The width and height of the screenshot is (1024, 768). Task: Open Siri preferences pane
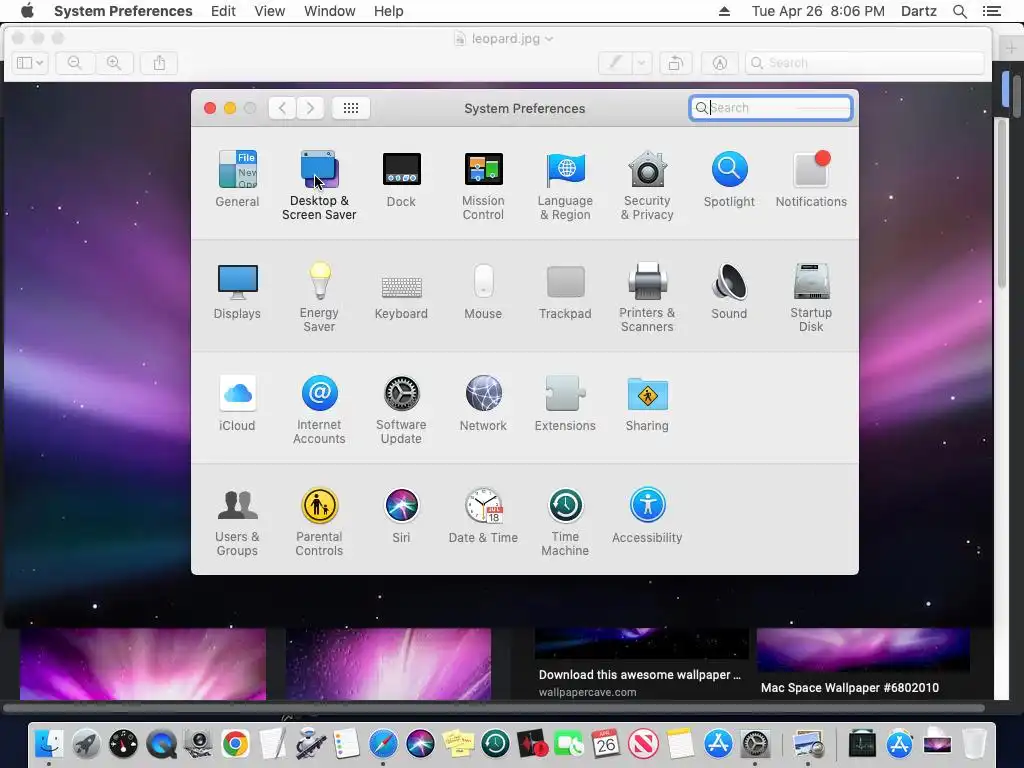point(401,515)
